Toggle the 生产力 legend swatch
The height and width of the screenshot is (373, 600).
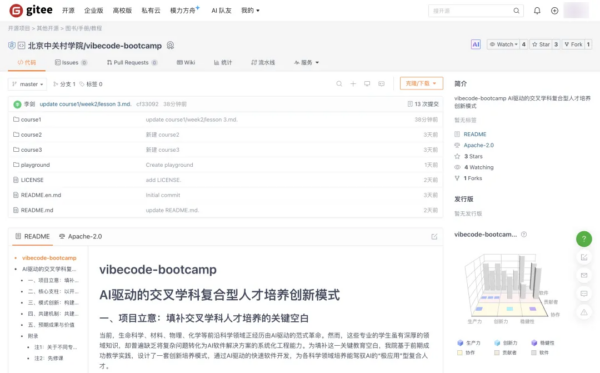(460, 343)
